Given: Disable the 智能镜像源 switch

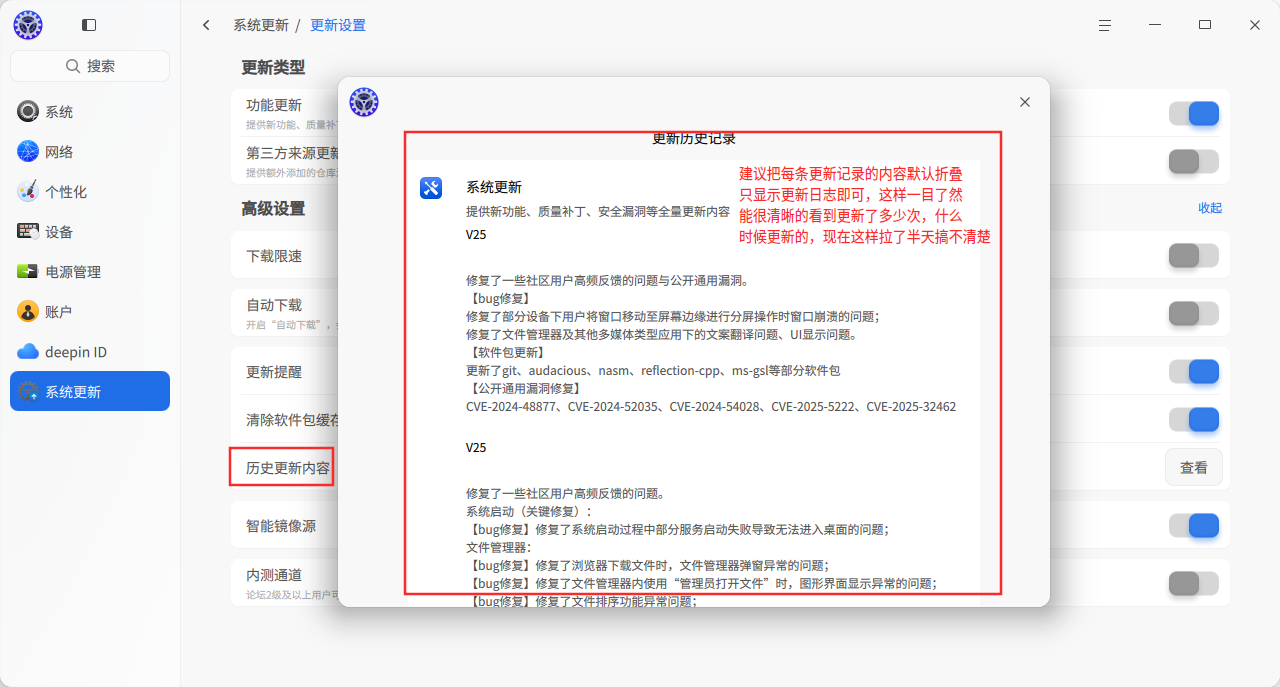Looking at the screenshot, I should click(x=1194, y=526).
